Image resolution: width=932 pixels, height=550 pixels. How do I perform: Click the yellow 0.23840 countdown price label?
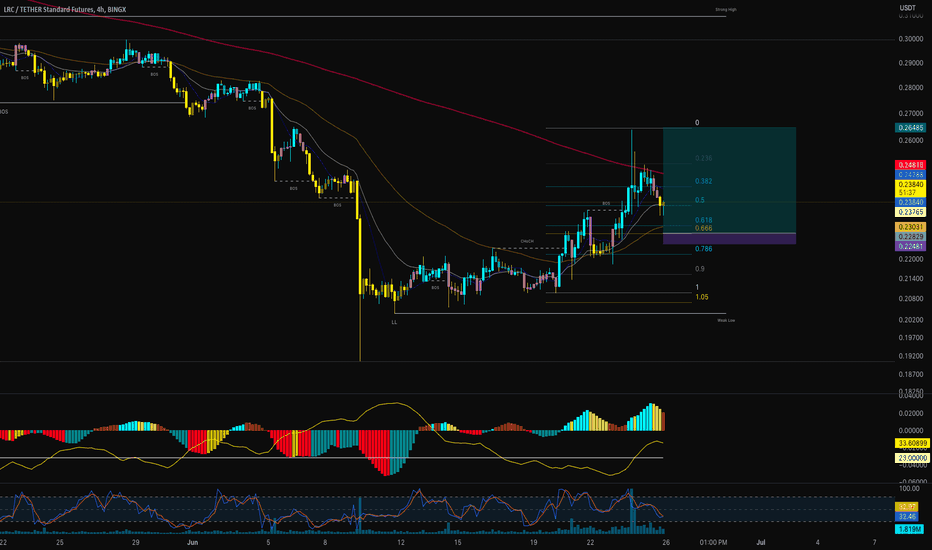tap(910, 188)
